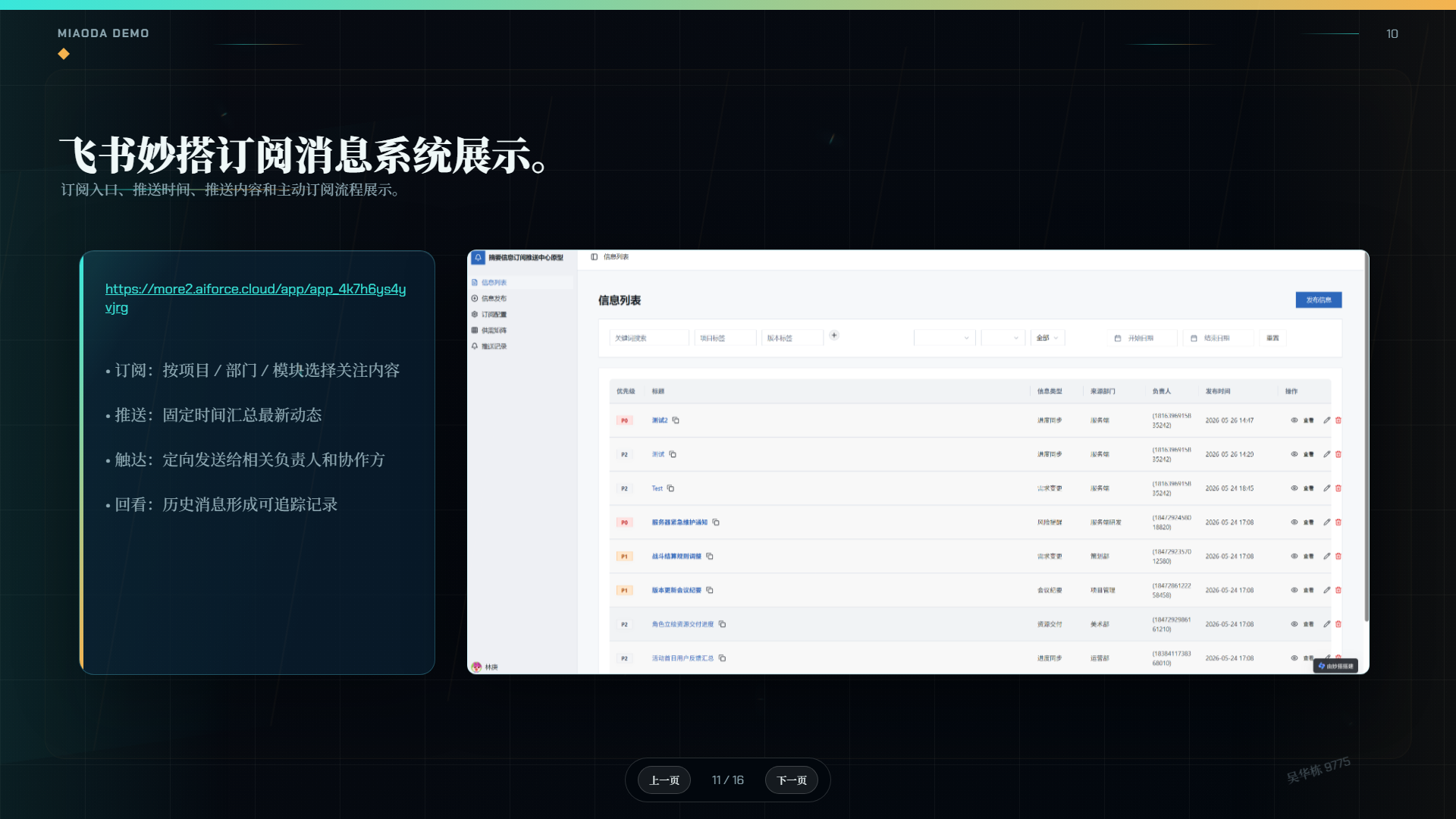Screen dimensions: 1456x819
Task: Click the blue bell app logo
Action: coord(478,258)
